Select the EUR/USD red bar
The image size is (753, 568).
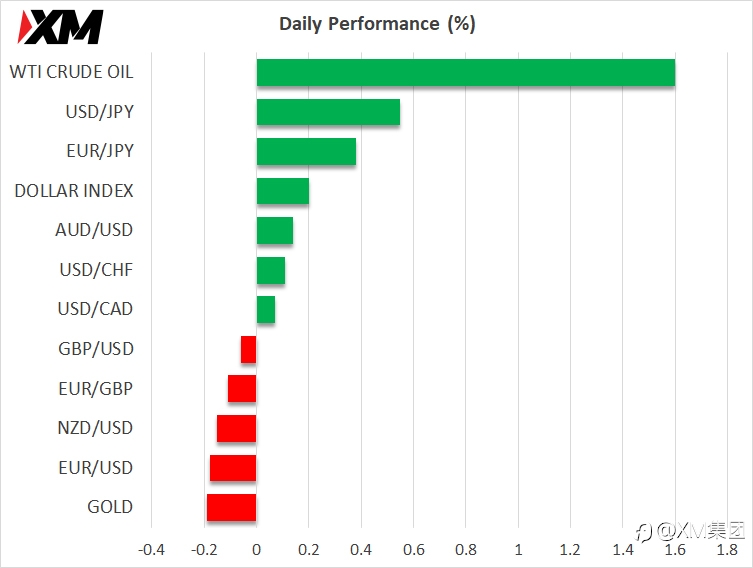click(x=233, y=468)
